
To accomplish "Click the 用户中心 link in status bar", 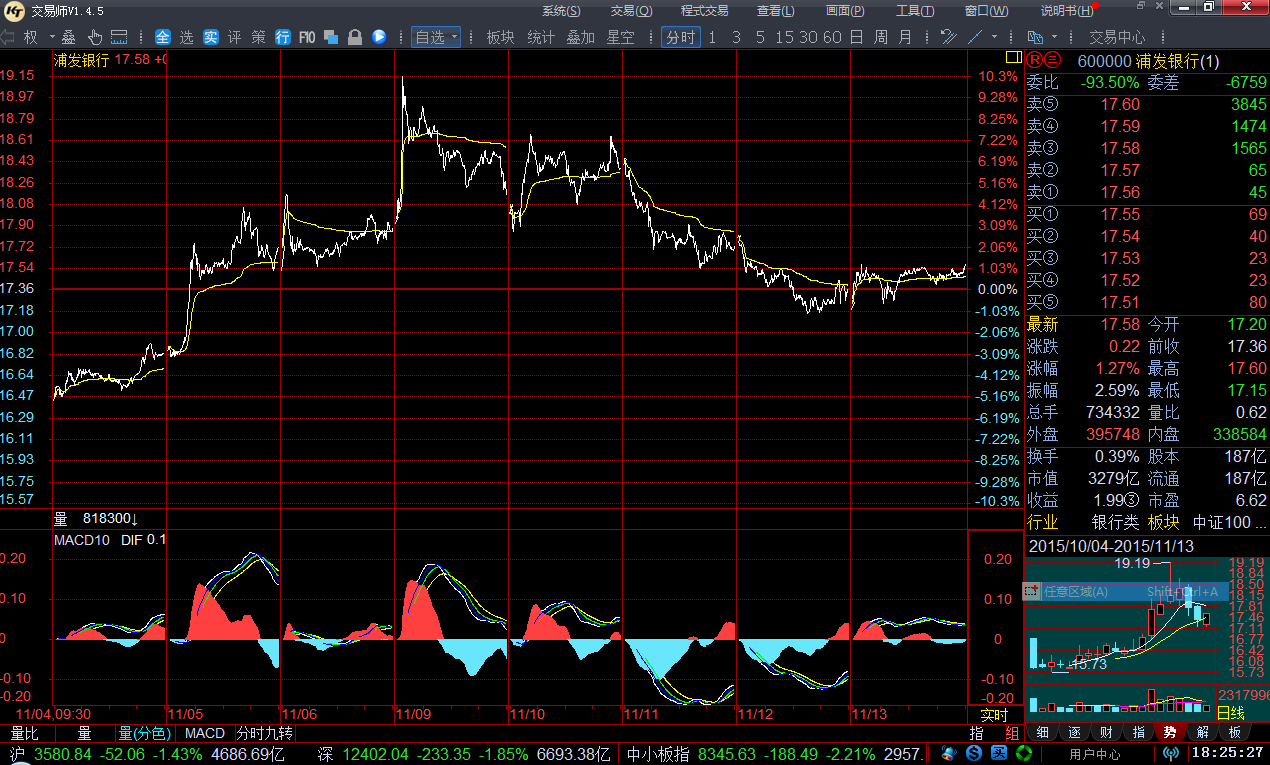I will pos(1094,753).
